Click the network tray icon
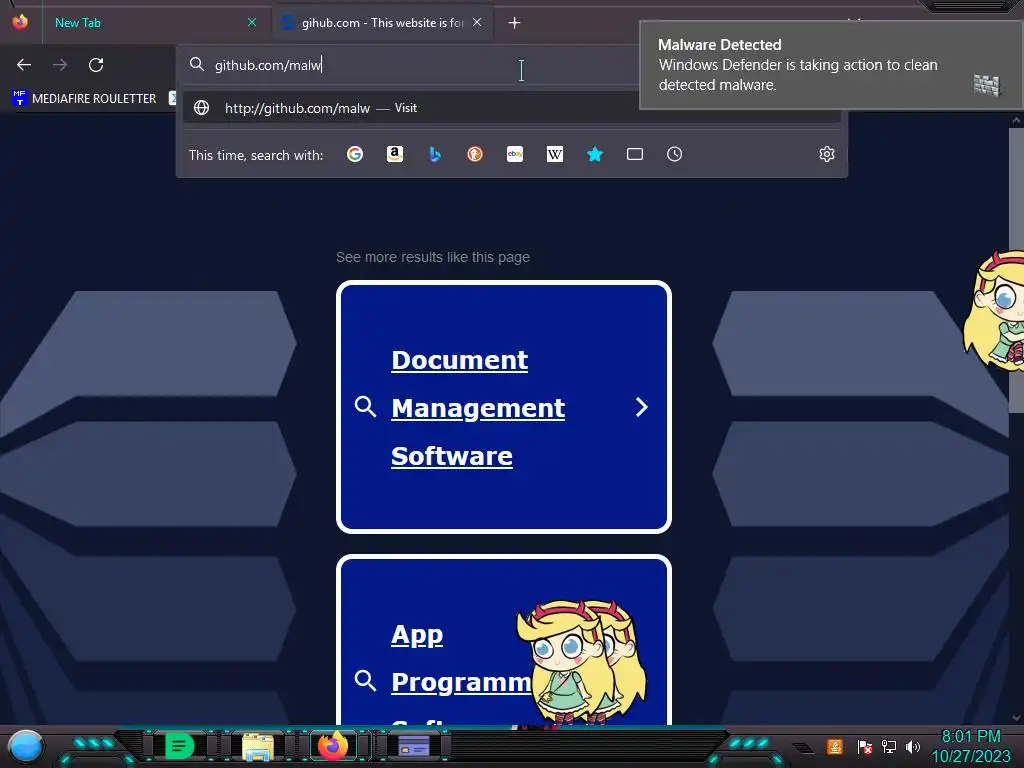Screen dimensions: 1024x768 [888, 746]
